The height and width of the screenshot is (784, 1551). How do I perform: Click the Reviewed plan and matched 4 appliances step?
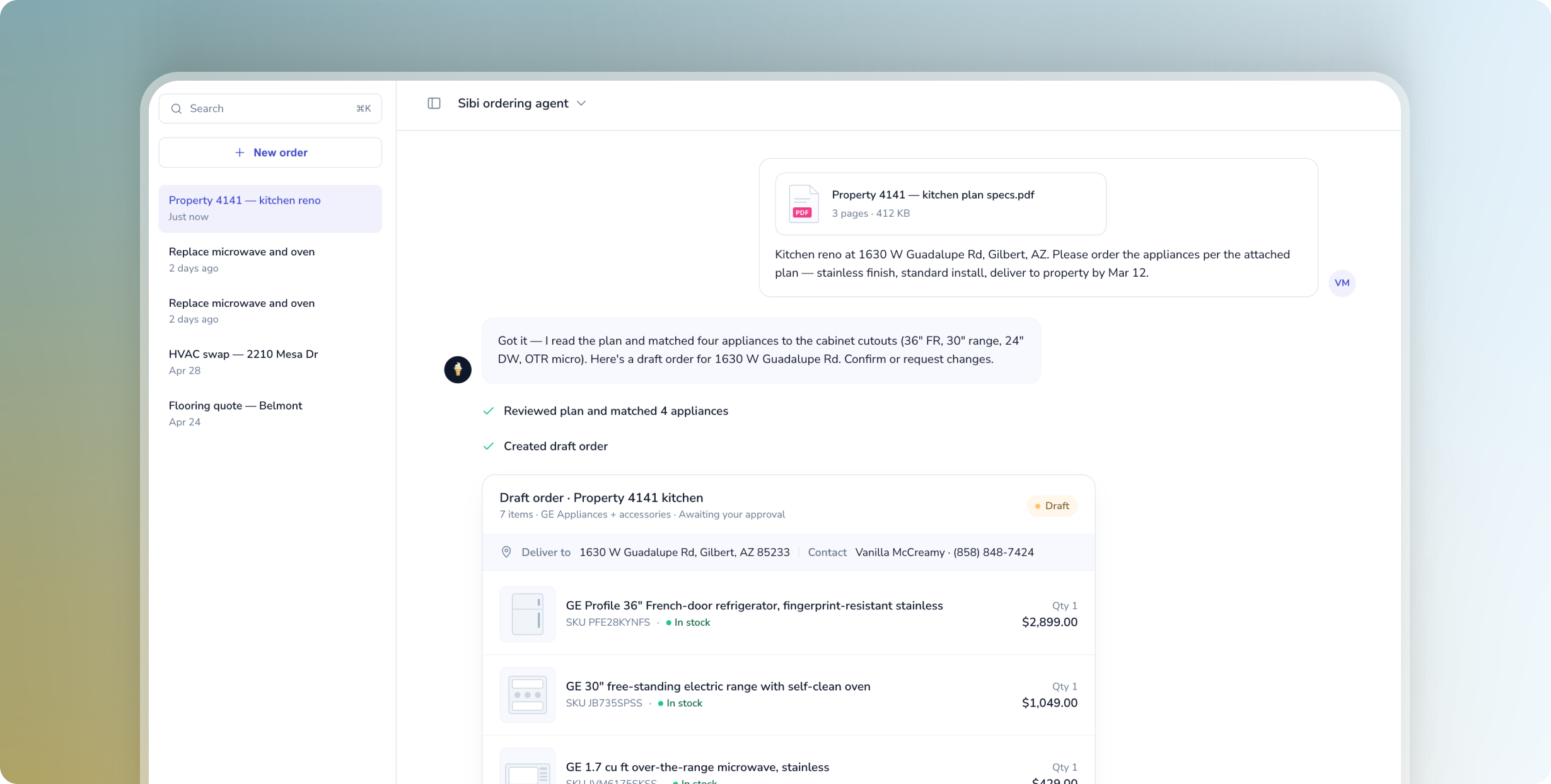coord(615,411)
